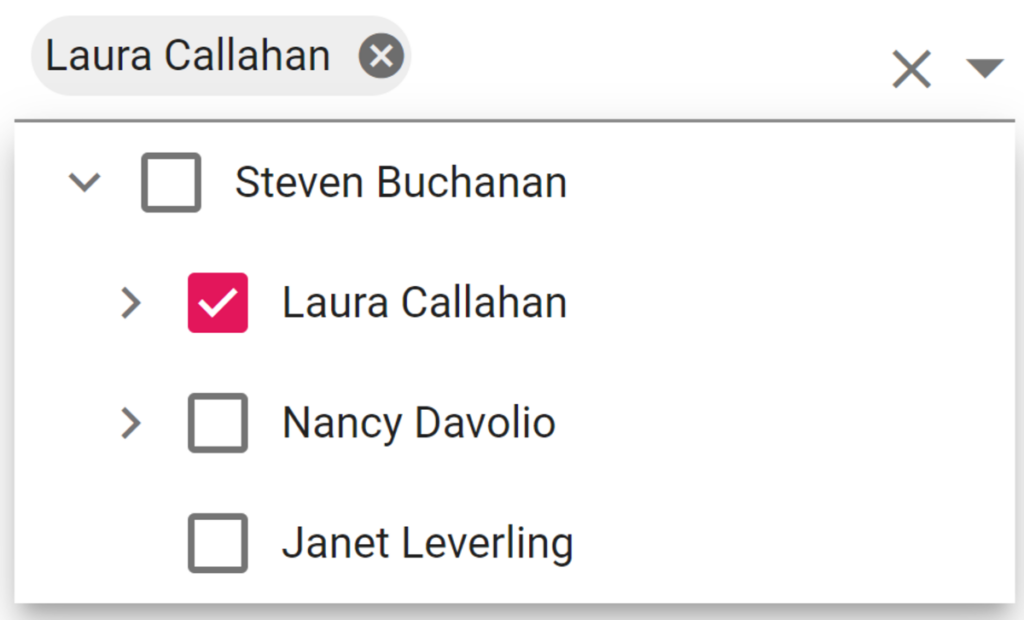
Task: Click the circular remove icon inside the tag
Action: point(381,56)
